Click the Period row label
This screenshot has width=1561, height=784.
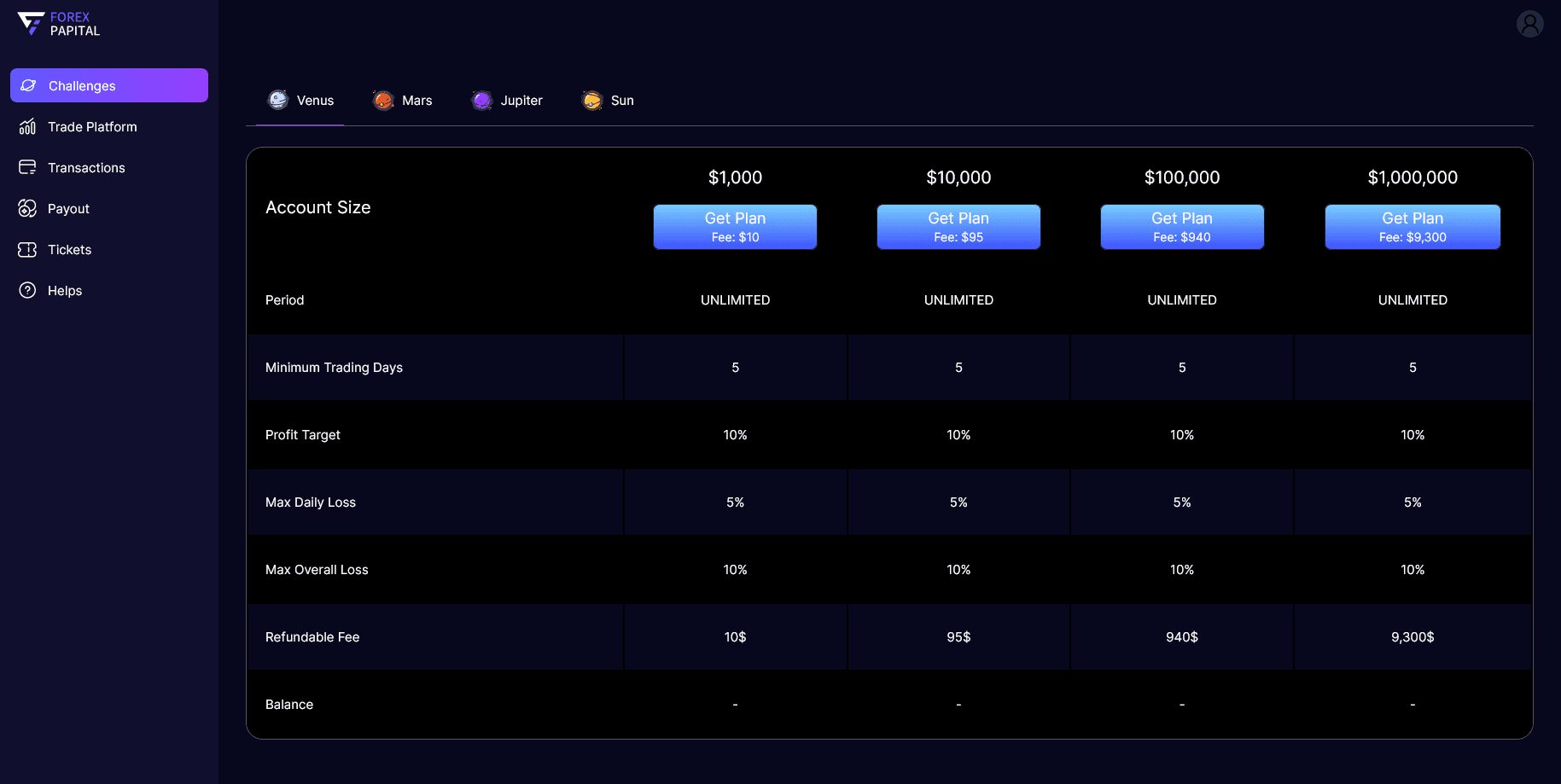[x=284, y=300]
